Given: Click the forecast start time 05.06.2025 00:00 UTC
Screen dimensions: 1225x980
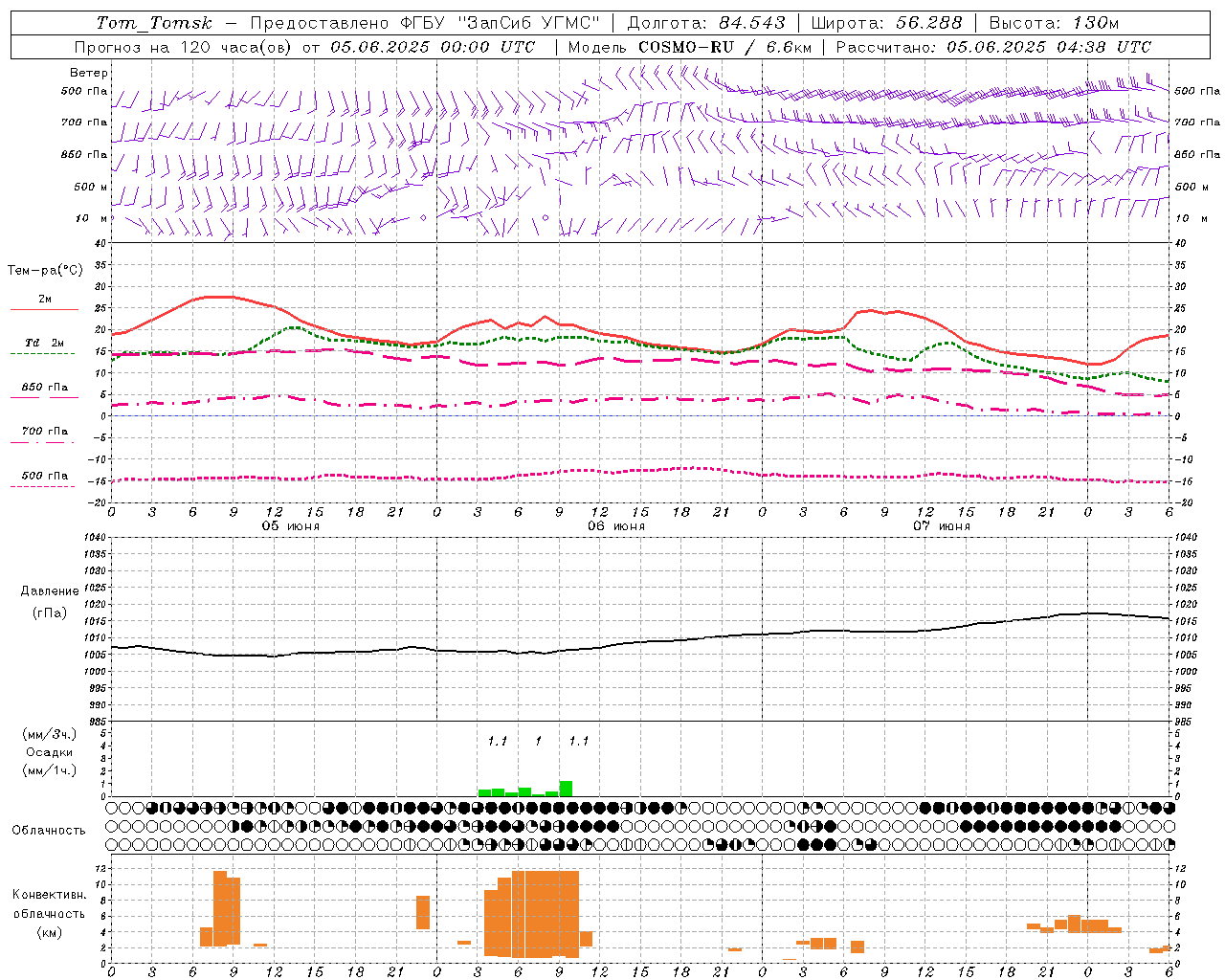Looking at the screenshot, I should (434, 47).
